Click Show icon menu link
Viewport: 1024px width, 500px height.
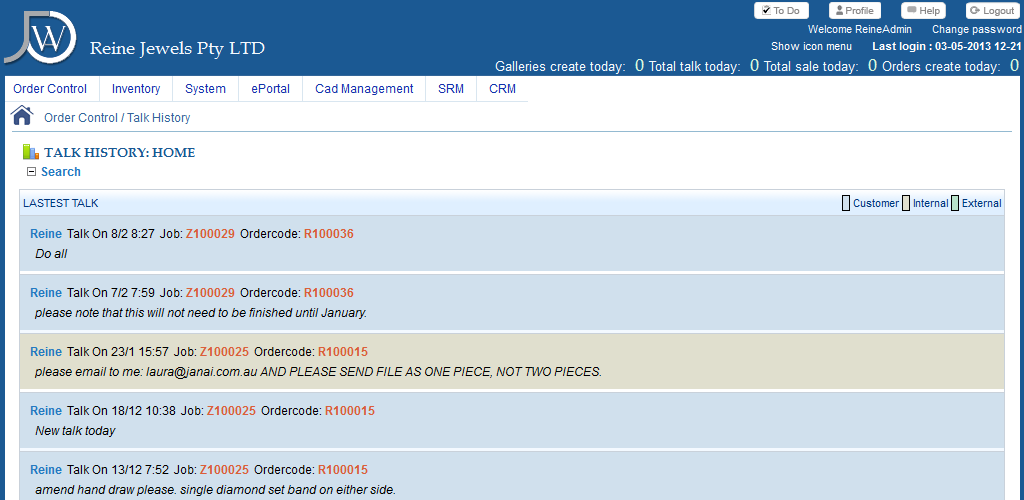point(811,46)
